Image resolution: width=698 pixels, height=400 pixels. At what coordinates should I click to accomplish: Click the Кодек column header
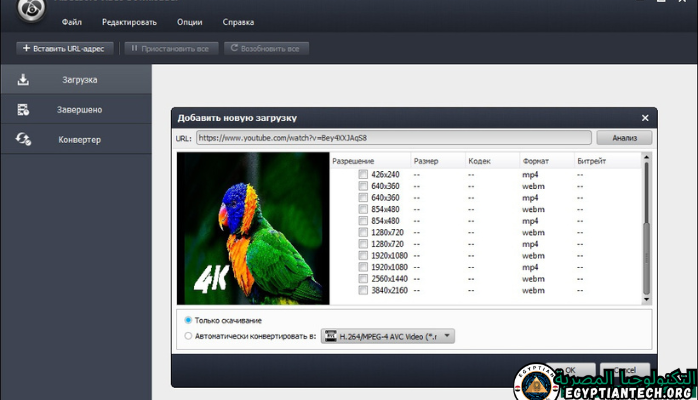pos(492,161)
